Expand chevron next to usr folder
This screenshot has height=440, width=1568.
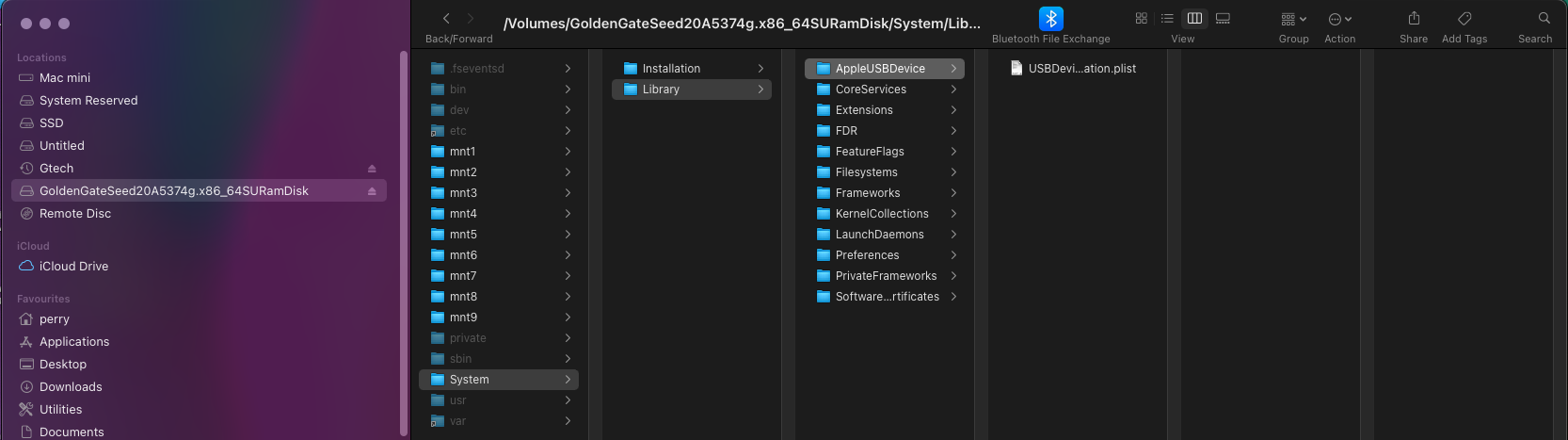[568, 400]
